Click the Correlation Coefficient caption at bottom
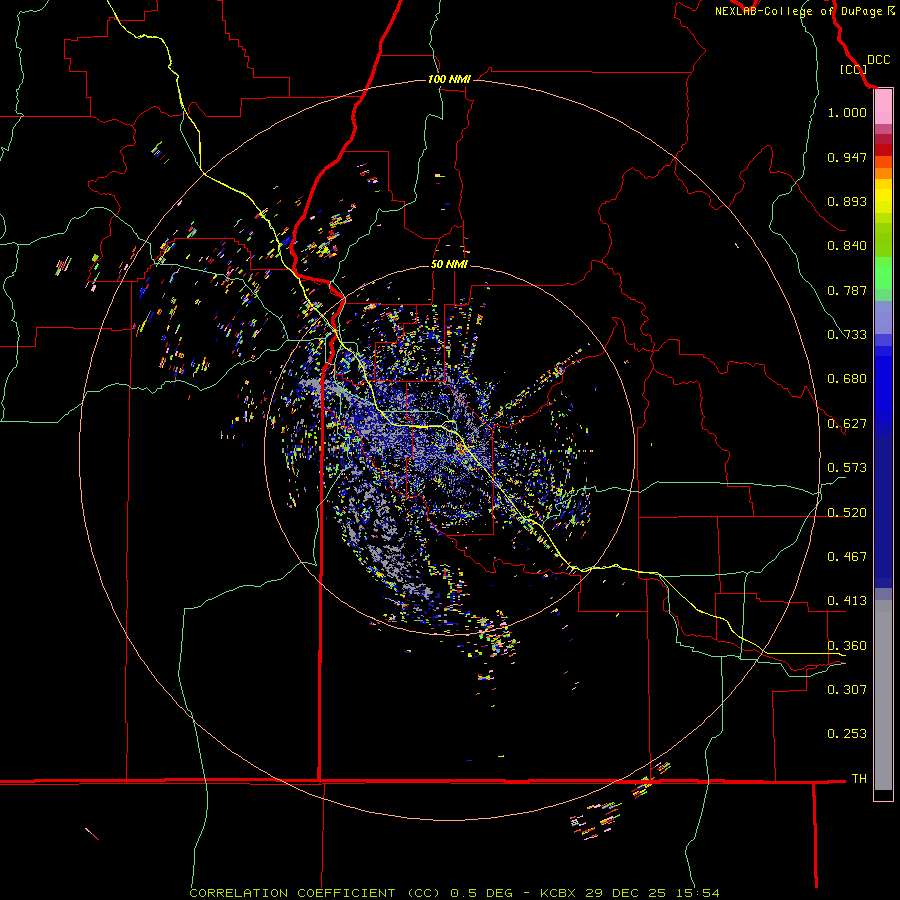900x900 pixels. pos(454,893)
